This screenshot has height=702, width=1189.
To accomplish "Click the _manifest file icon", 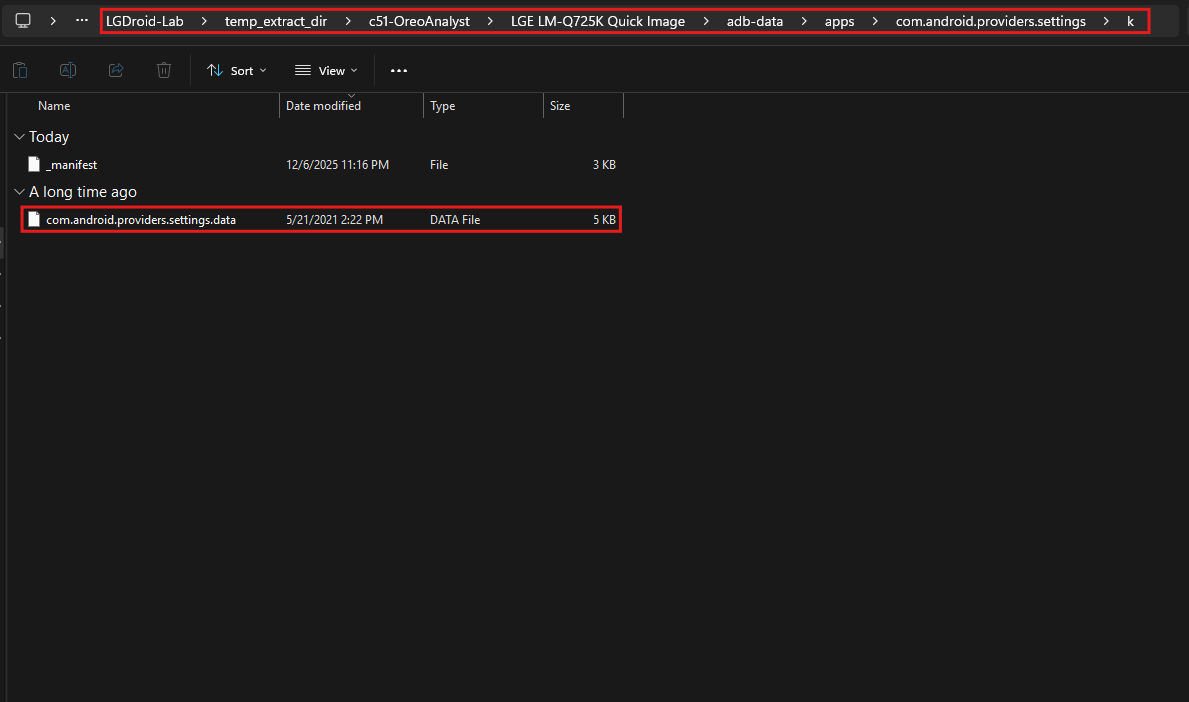I will point(34,165).
